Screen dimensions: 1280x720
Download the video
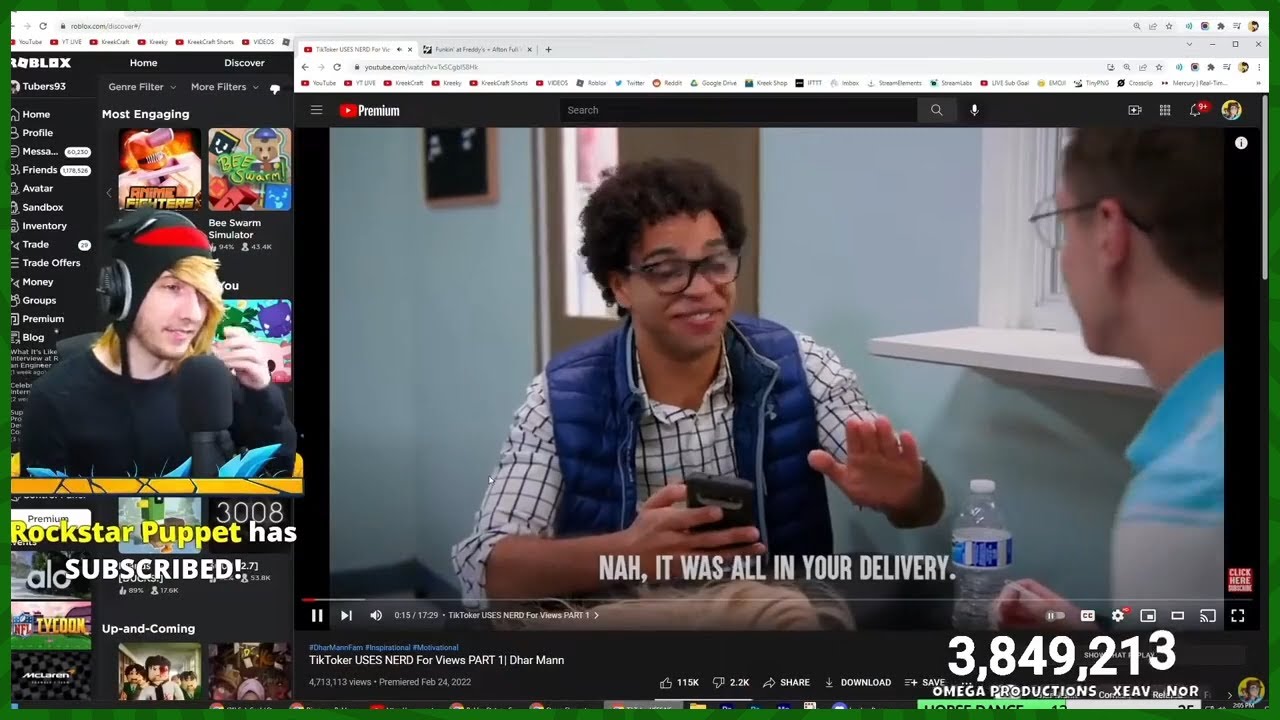click(857, 683)
